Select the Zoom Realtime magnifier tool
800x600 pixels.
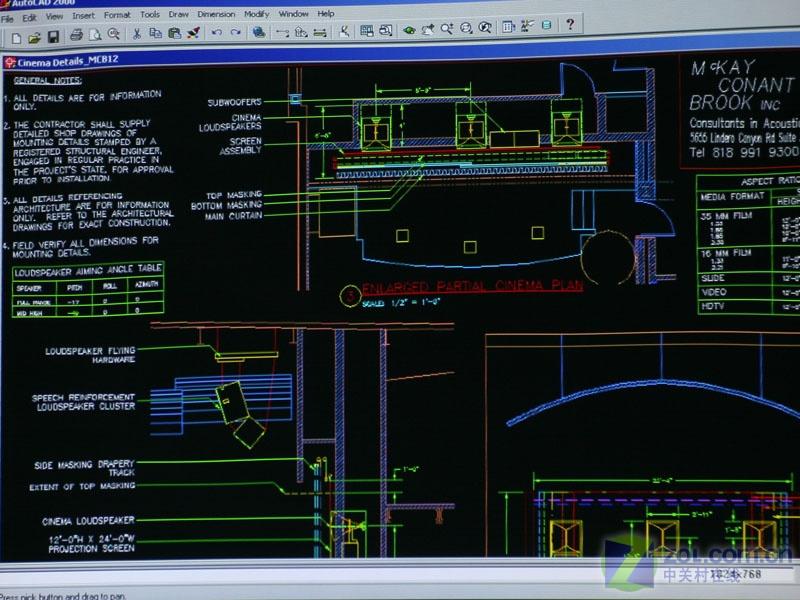pos(447,29)
